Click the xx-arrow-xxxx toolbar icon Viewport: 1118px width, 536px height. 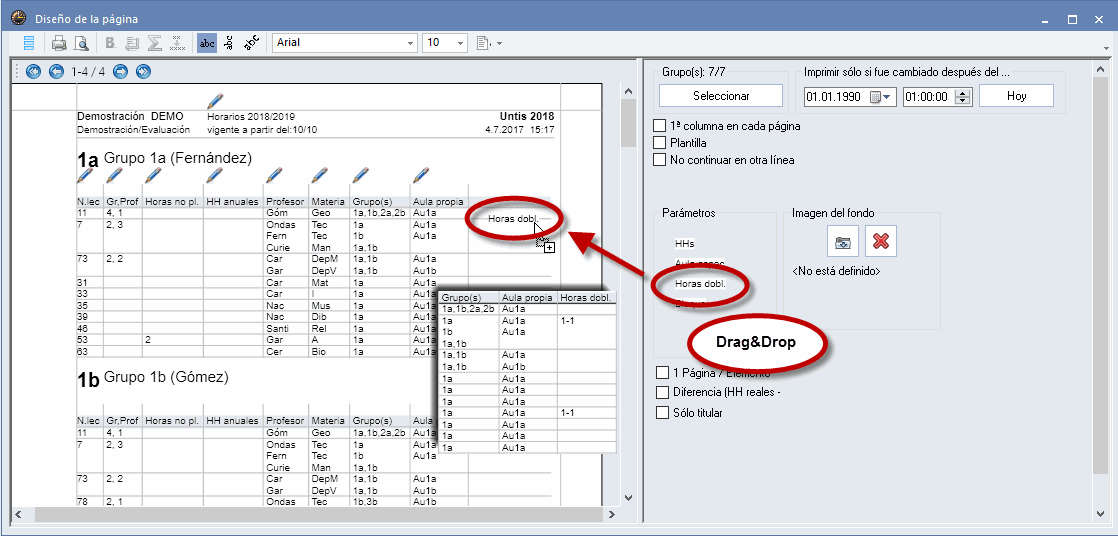click(x=177, y=43)
